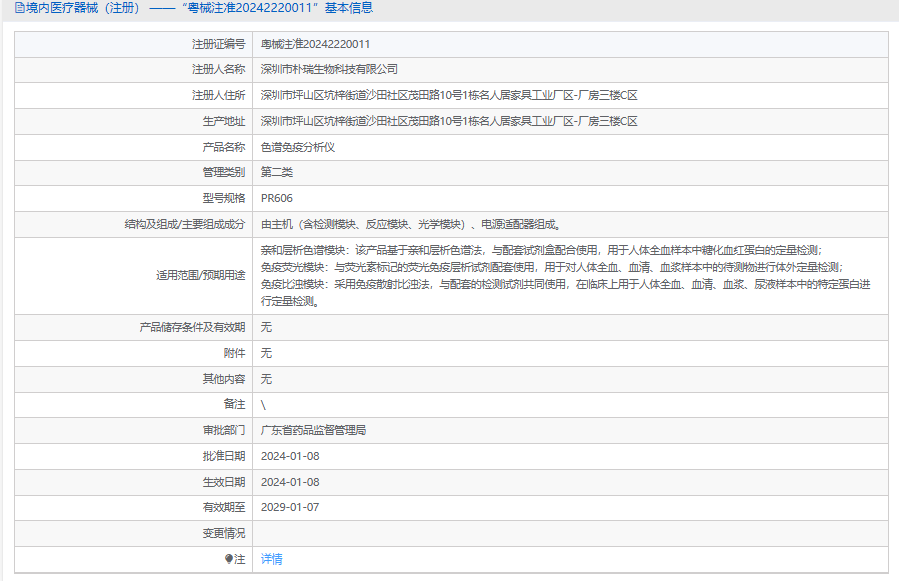Click the label 产品储存条件及有效期
This screenshot has height=581, width=899.
coord(192,327)
